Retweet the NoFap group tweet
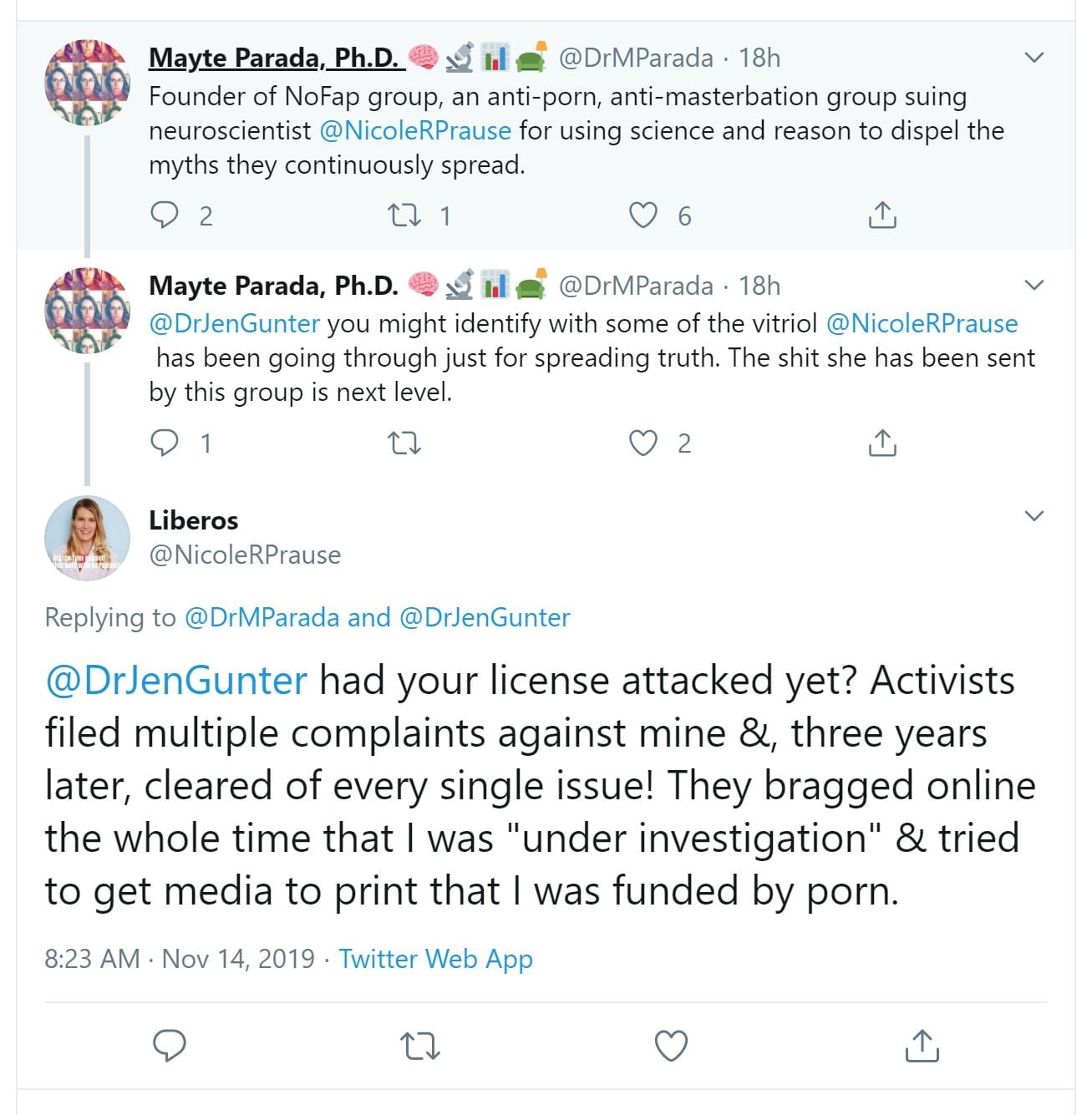The image size is (1092, 1115). coord(404,215)
